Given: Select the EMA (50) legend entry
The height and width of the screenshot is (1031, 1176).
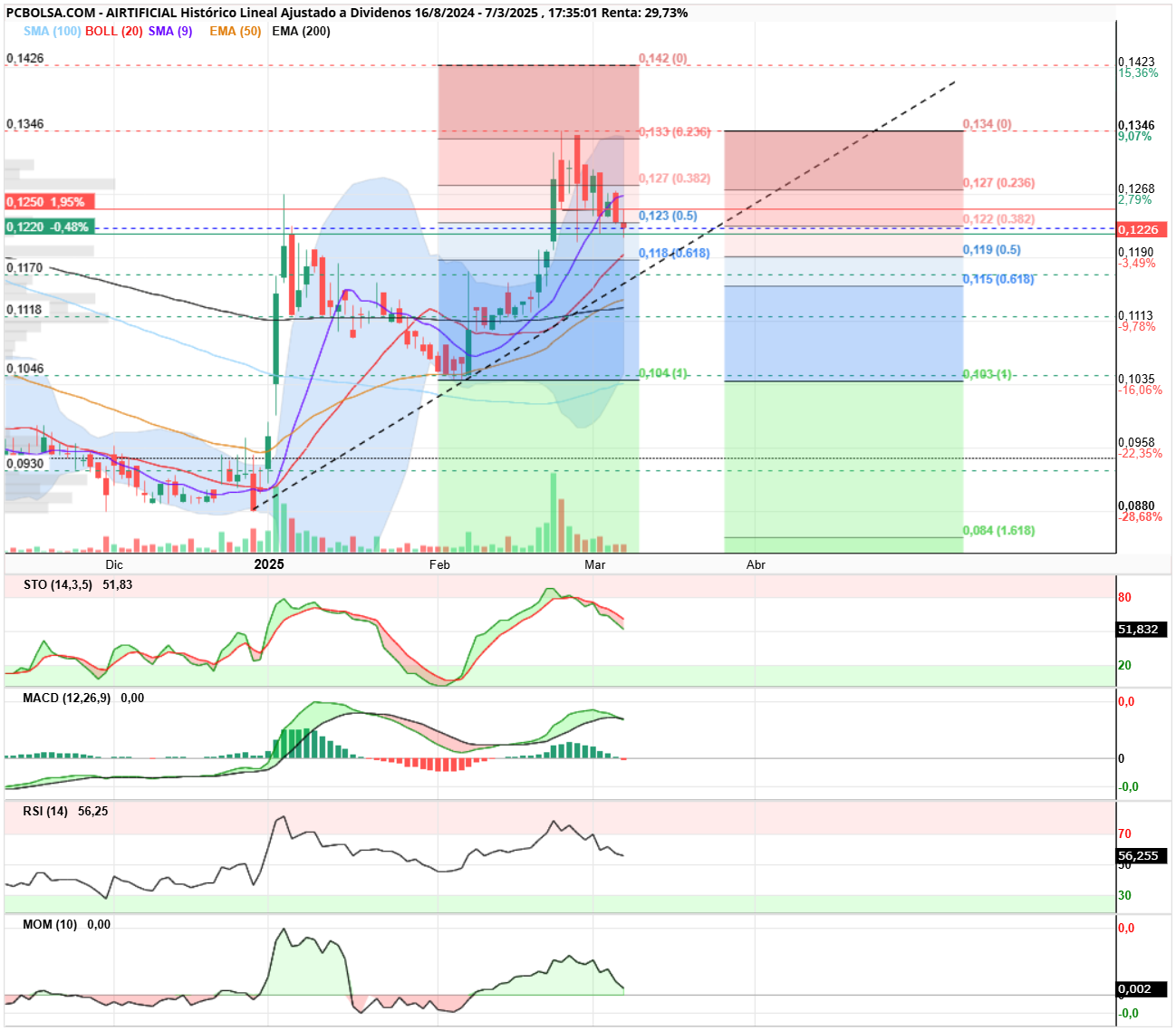Looking at the screenshot, I should click(235, 31).
